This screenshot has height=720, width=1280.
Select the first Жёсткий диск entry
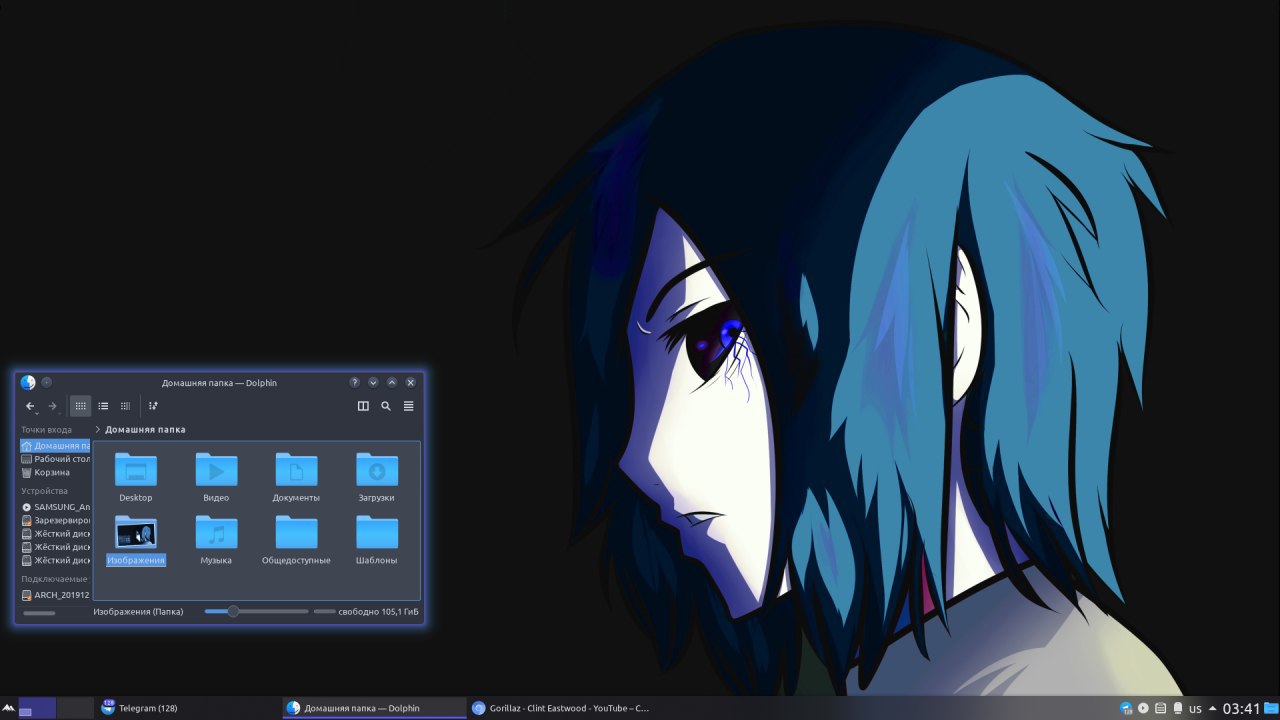(56, 534)
